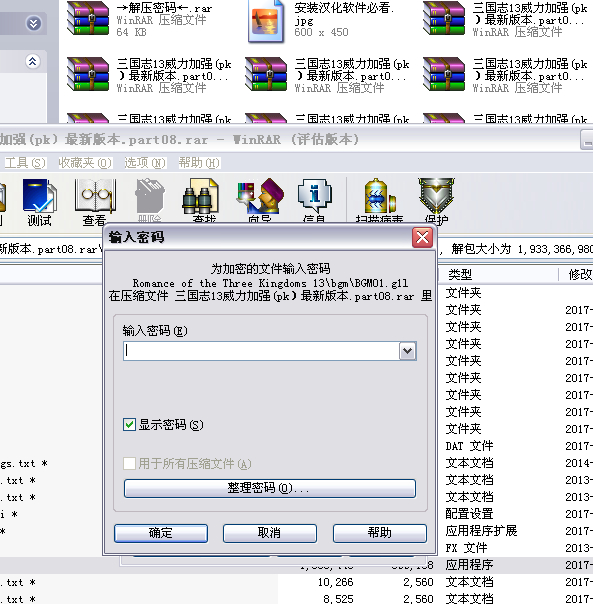Collapse the upper sidebar panel chevron
The height and width of the screenshot is (604, 593).
(34, 24)
